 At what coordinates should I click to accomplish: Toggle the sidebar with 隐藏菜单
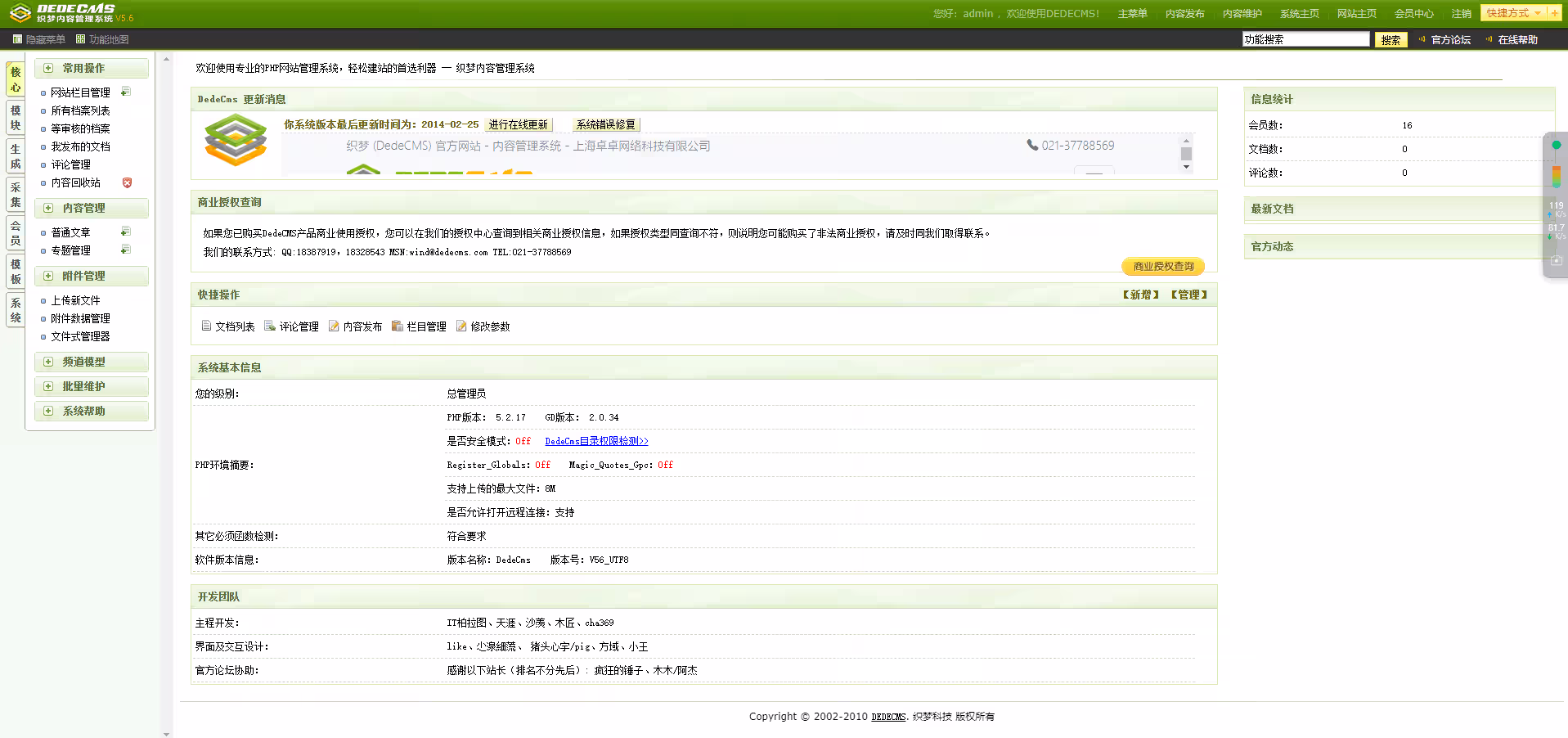pos(39,39)
